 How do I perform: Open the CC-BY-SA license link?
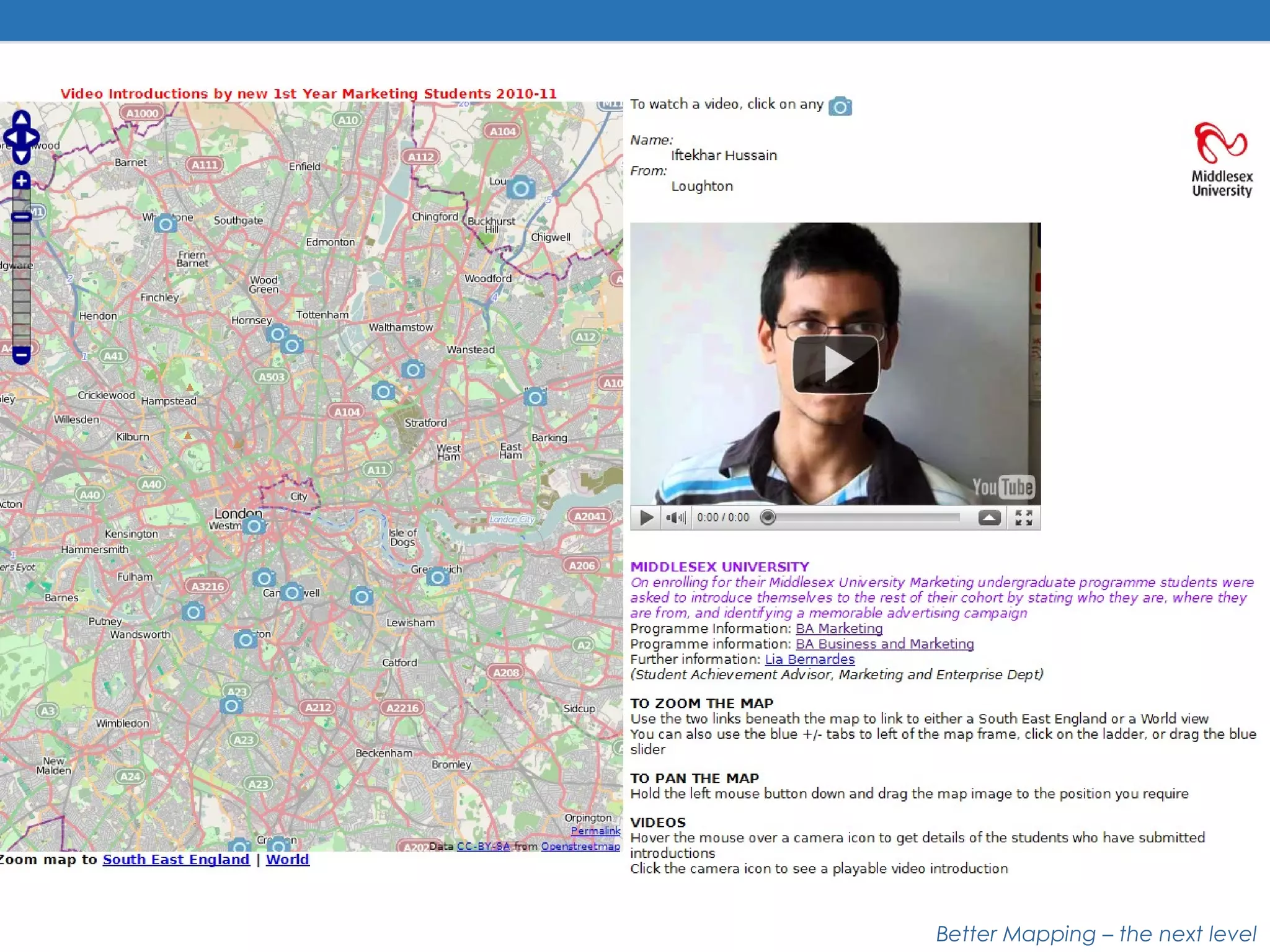[483, 846]
